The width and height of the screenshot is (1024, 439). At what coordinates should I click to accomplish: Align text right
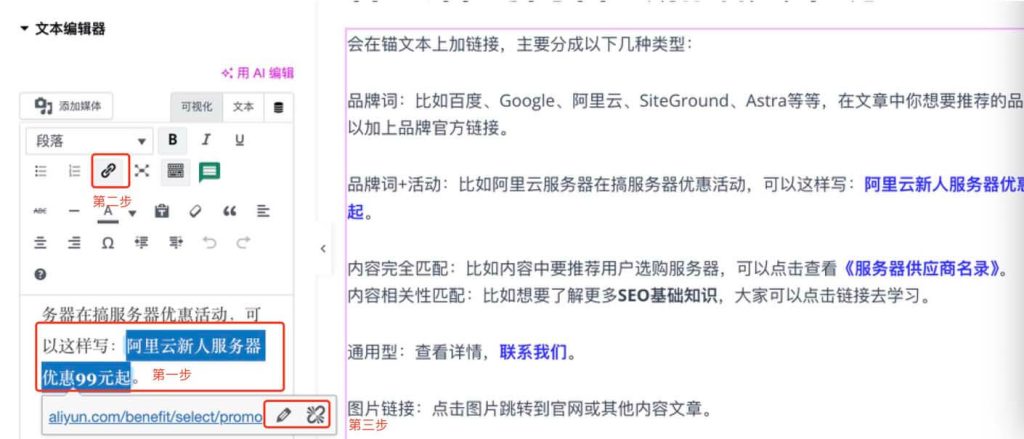point(74,243)
